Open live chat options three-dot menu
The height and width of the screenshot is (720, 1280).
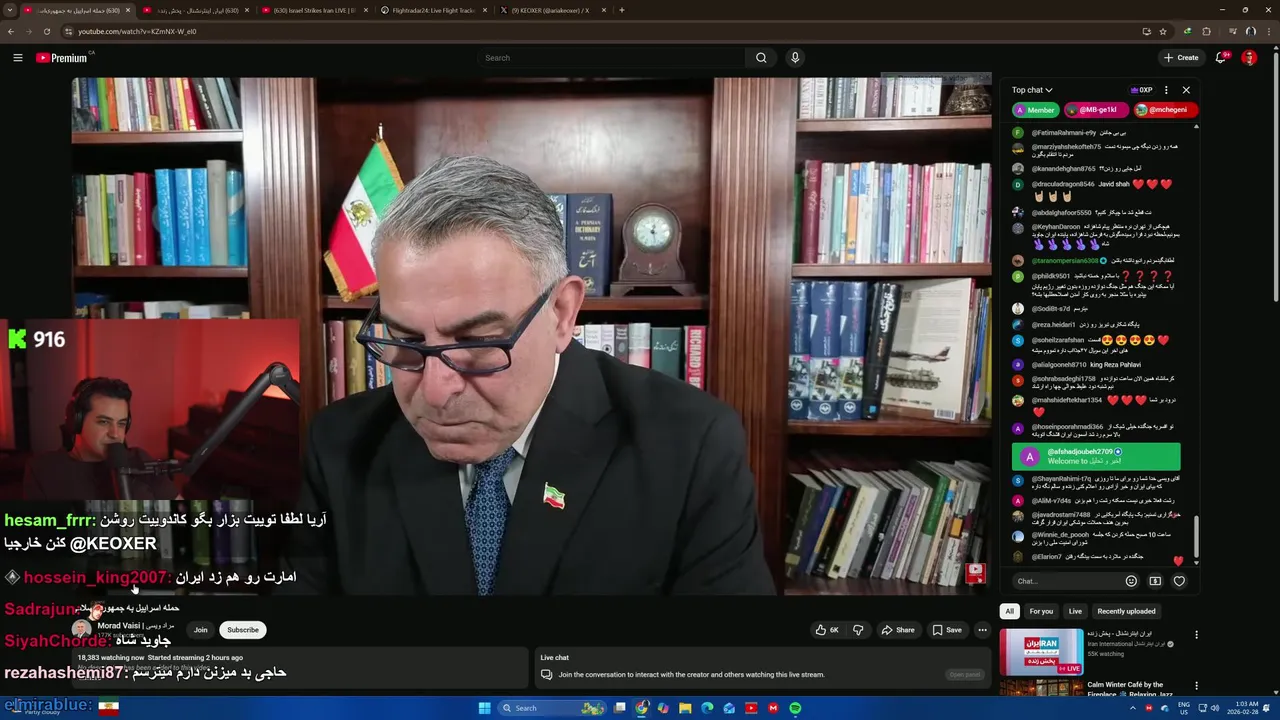tap(1166, 90)
